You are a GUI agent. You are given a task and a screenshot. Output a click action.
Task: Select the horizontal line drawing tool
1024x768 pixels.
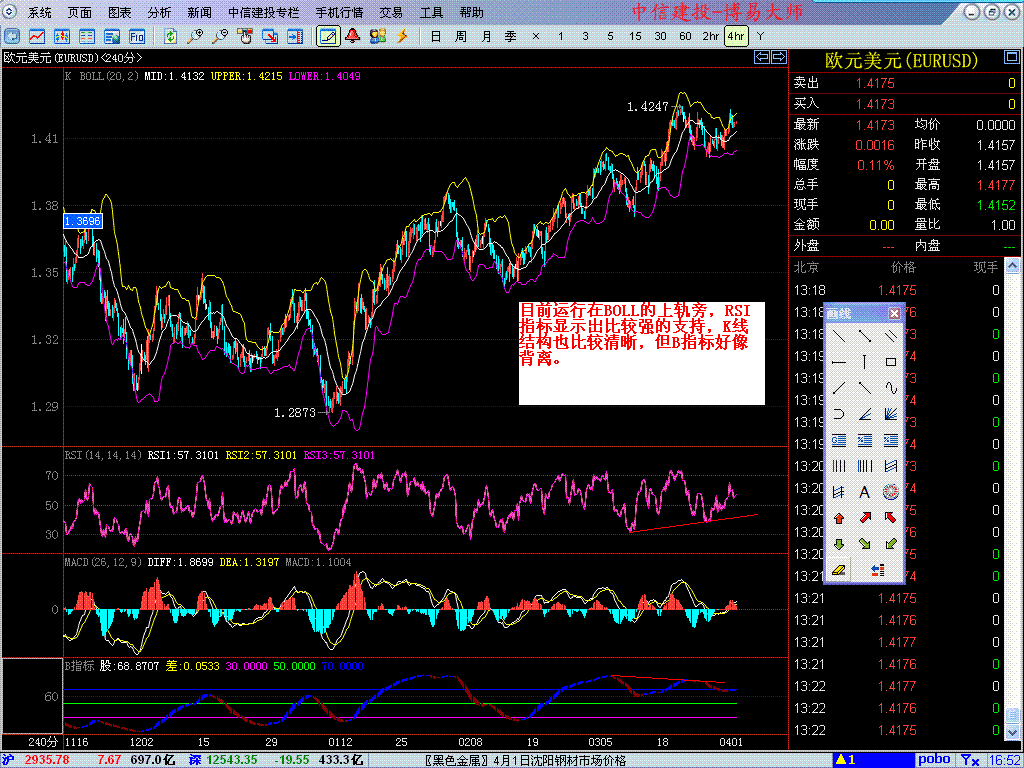840,362
